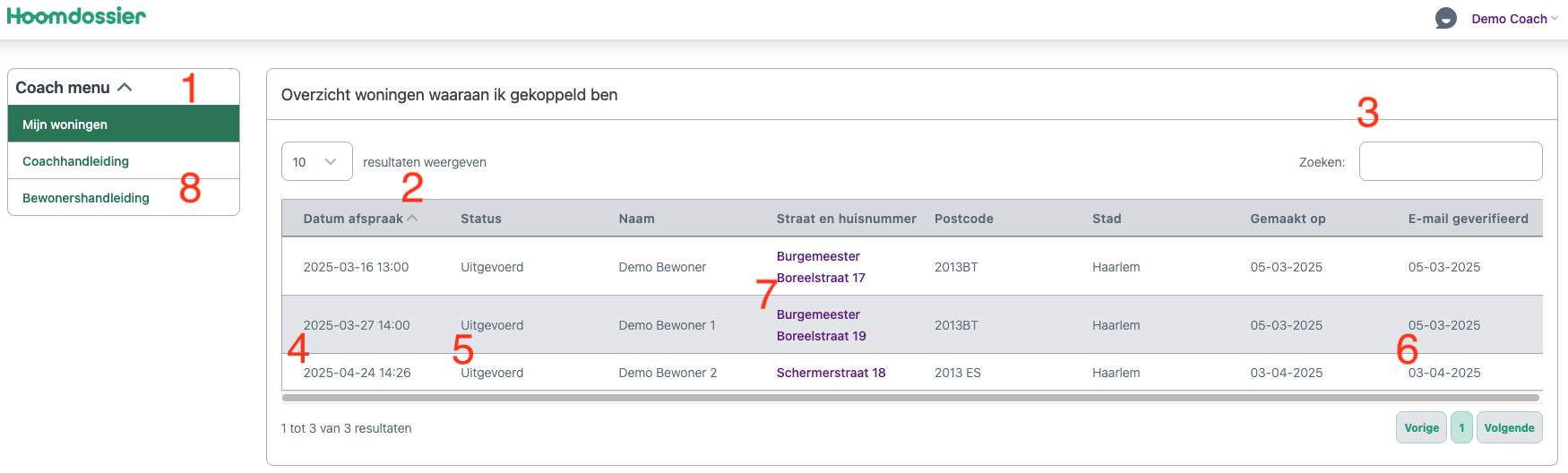Sort table by Status column header
The image size is (1568, 473).
coord(481,219)
